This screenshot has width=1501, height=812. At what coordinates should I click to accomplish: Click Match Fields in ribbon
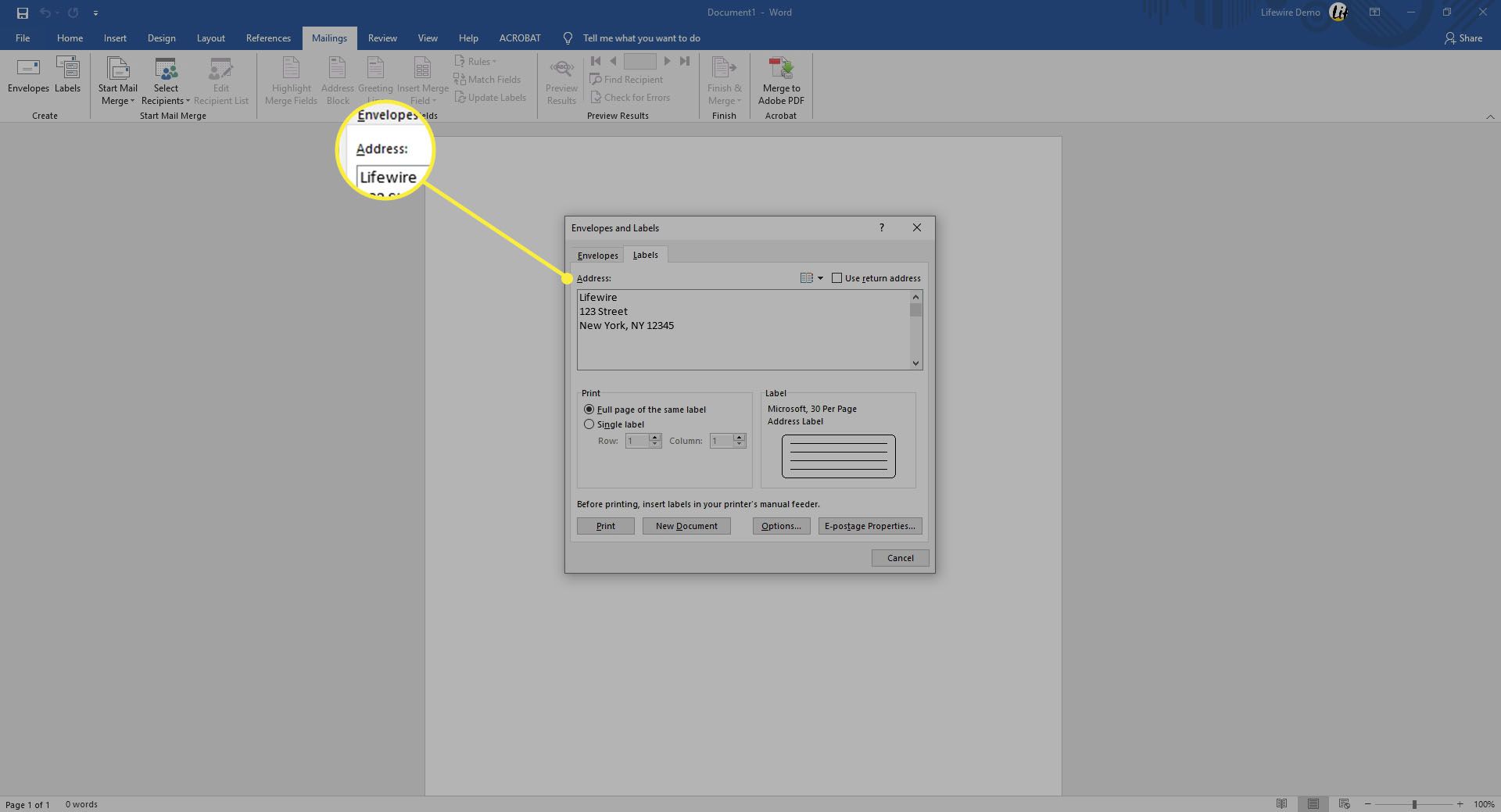487,80
